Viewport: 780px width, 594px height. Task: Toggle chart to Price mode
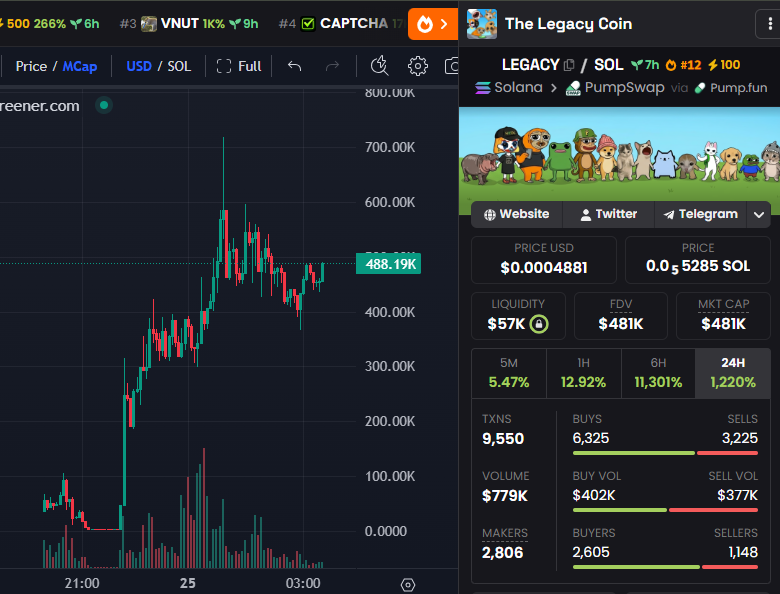tap(31, 66)
